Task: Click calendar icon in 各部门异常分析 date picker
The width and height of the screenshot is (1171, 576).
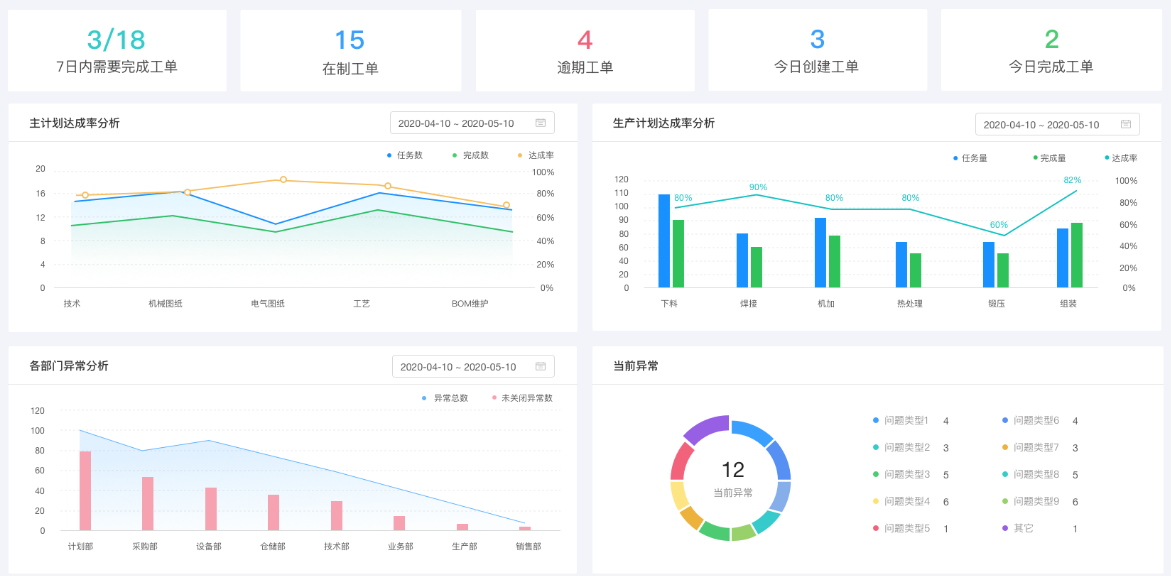Action: click(x=540, y=367)
